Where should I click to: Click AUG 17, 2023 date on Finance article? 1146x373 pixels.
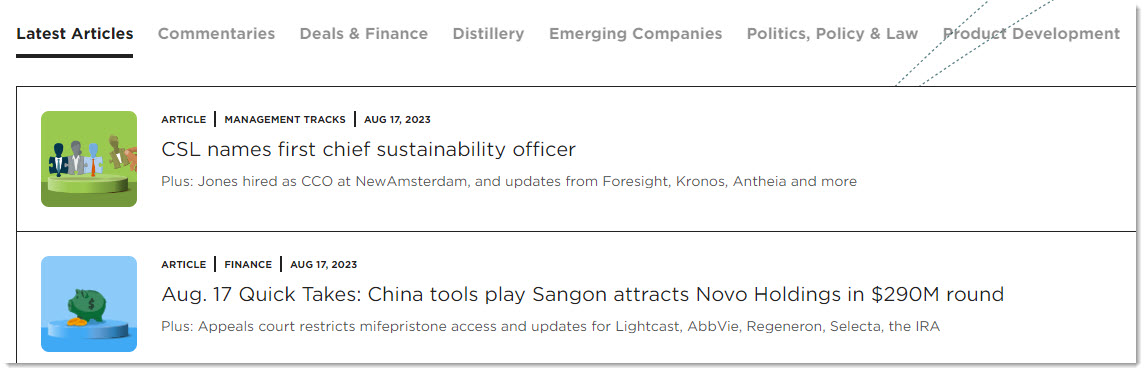point(324,265)
